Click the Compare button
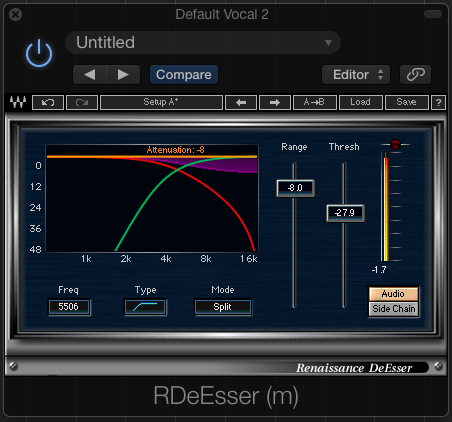Image resolution: width=452 pixels, height=422 pixels. click(x=184, y=75)
